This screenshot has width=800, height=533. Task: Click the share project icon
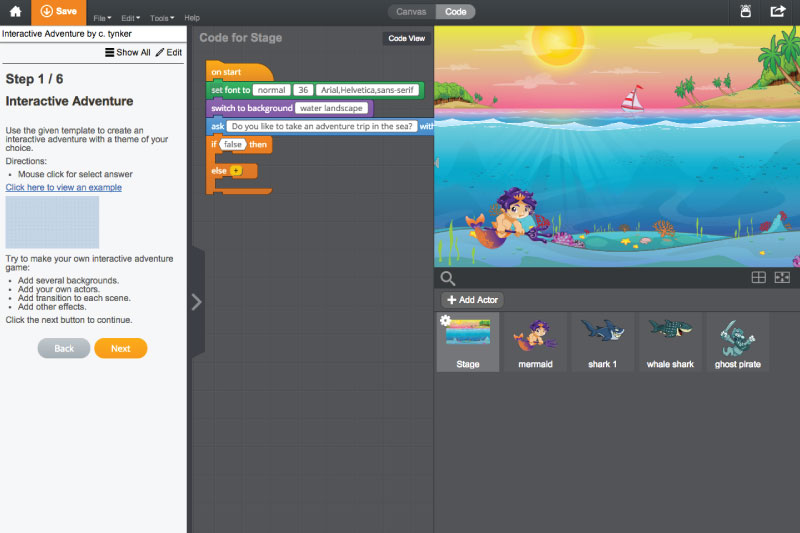[x=778, y=11]
